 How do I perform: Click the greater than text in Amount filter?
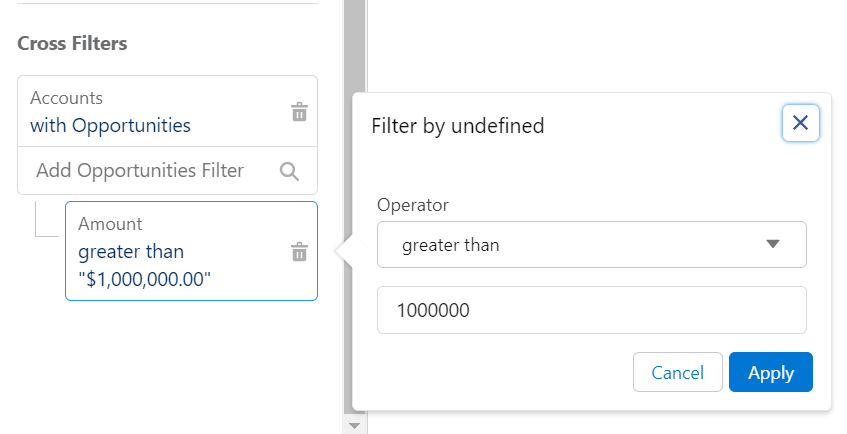click(x=131, y=252)
